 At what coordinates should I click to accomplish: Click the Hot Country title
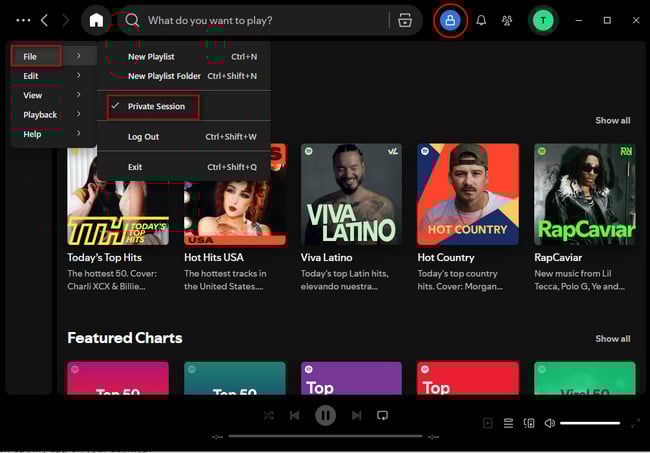(446, 257)
